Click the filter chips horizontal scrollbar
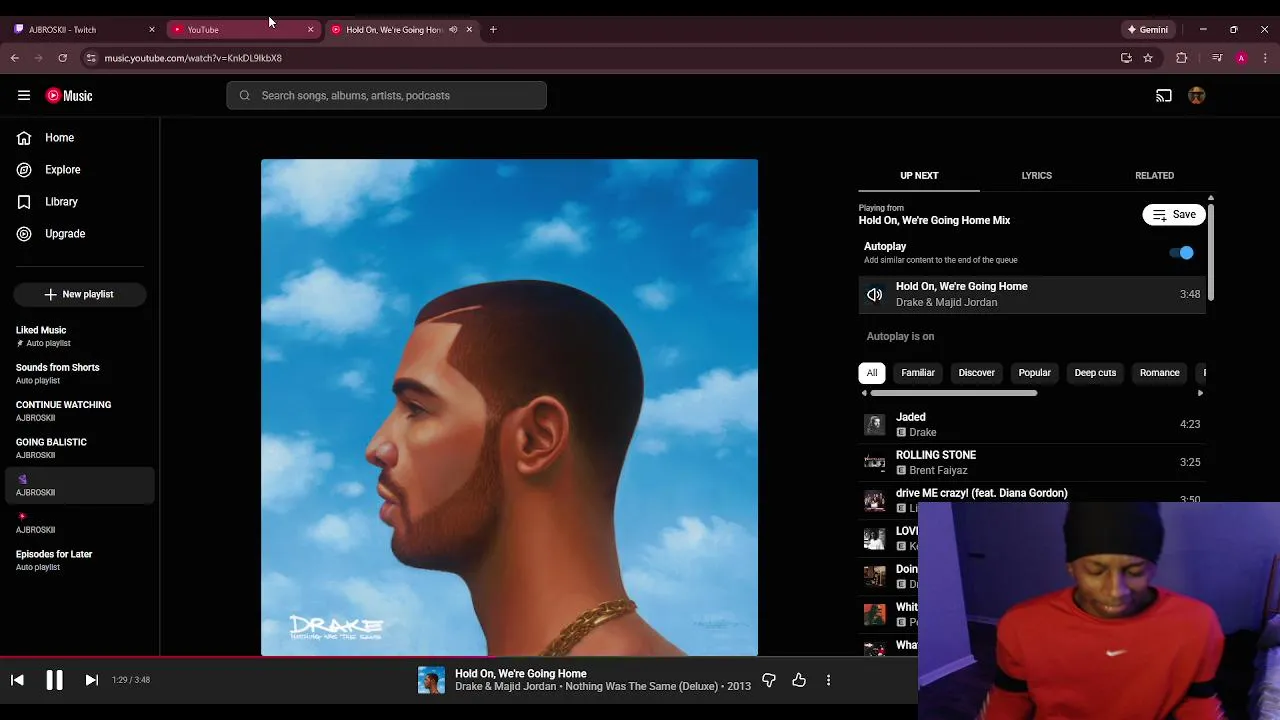The height and width of the screenshot is (720, 1280). tap(953, 393)
